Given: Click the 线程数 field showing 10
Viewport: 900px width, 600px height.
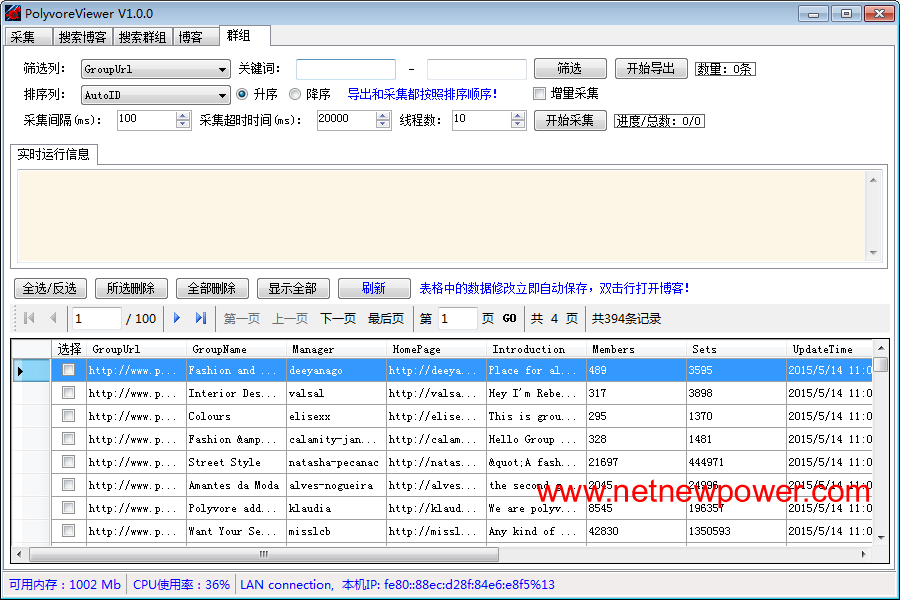Looking at the screenshot, I should pyautogui.click(x=481, y=120).
